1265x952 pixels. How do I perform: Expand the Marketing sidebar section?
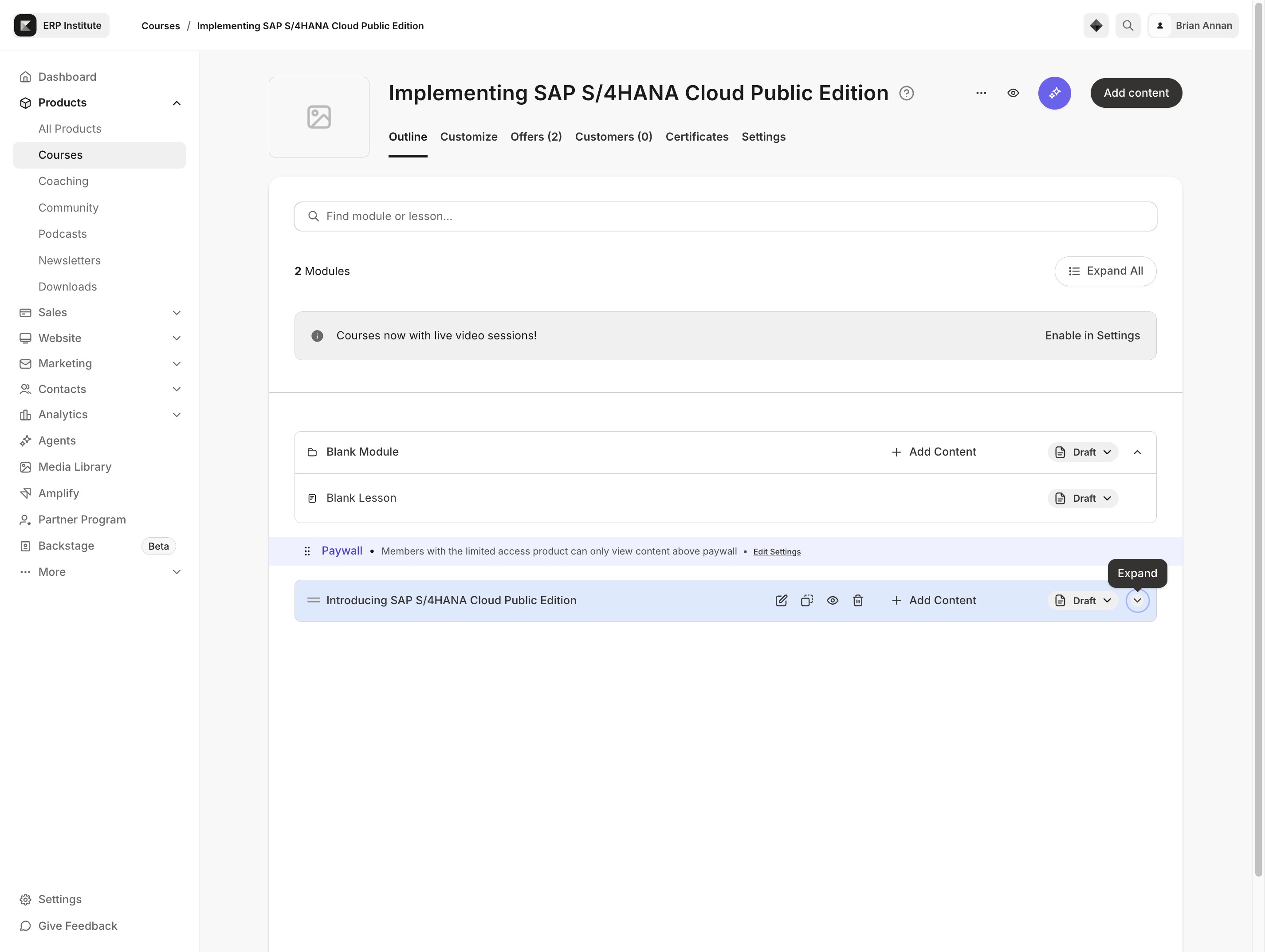[x=177, y=364]
